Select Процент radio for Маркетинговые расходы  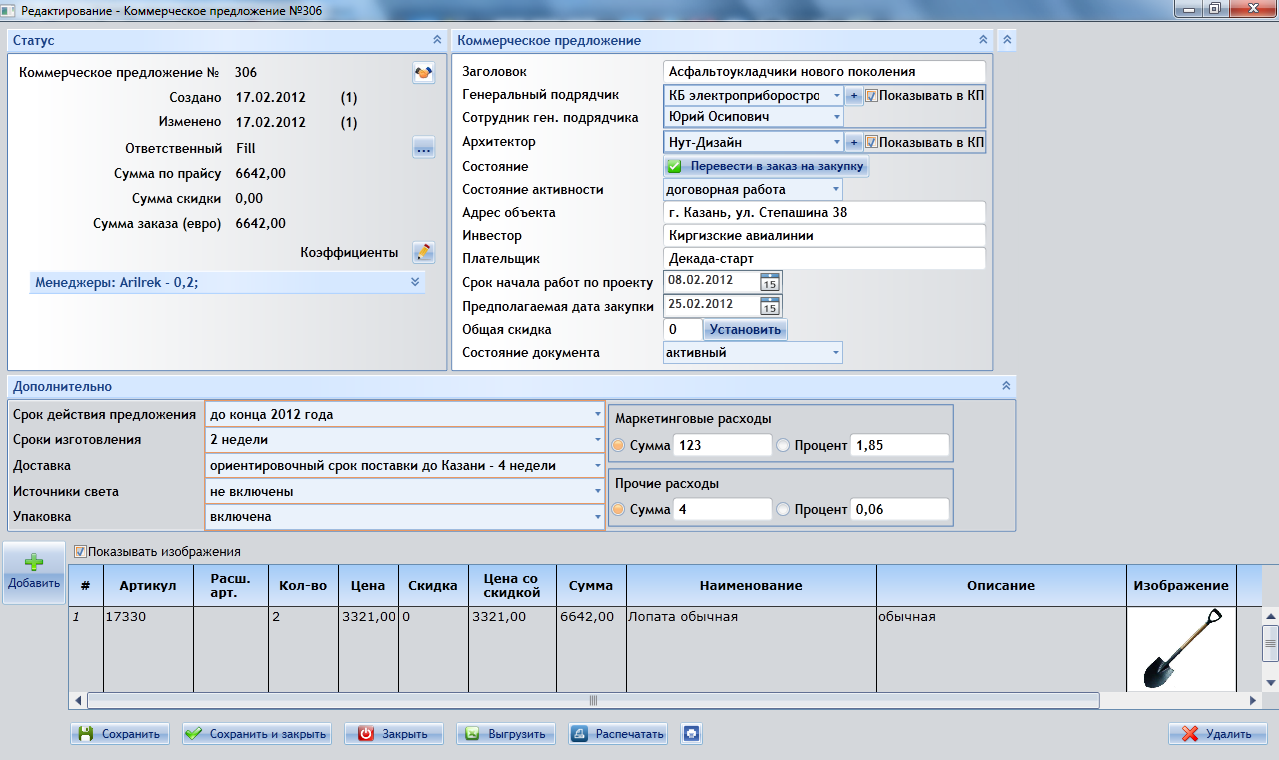pos(783,446)
